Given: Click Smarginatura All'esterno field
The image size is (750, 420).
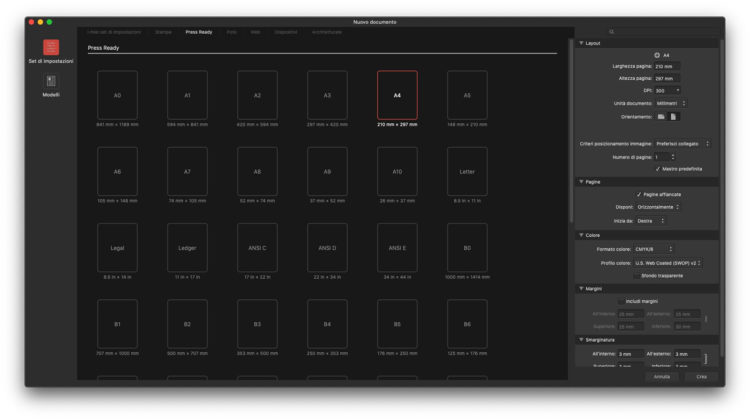Looking at the screenshot, I should 687,354.
